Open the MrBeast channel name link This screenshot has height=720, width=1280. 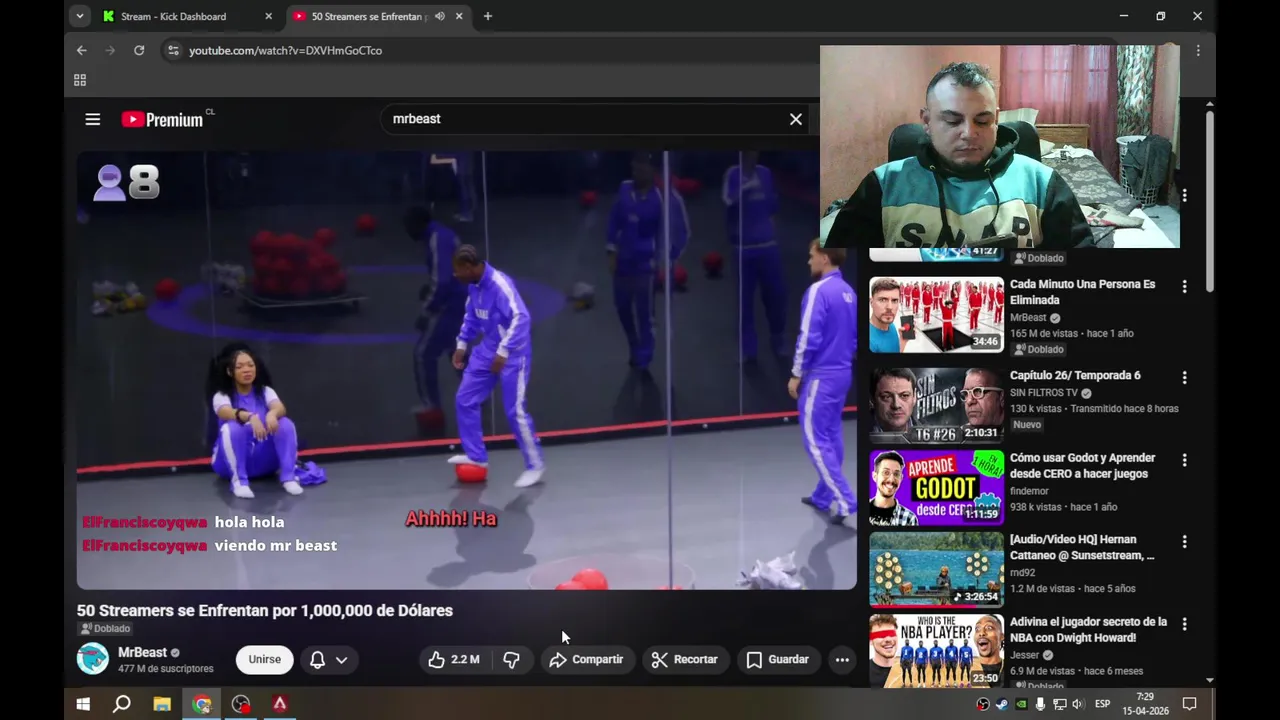(142, 652)
